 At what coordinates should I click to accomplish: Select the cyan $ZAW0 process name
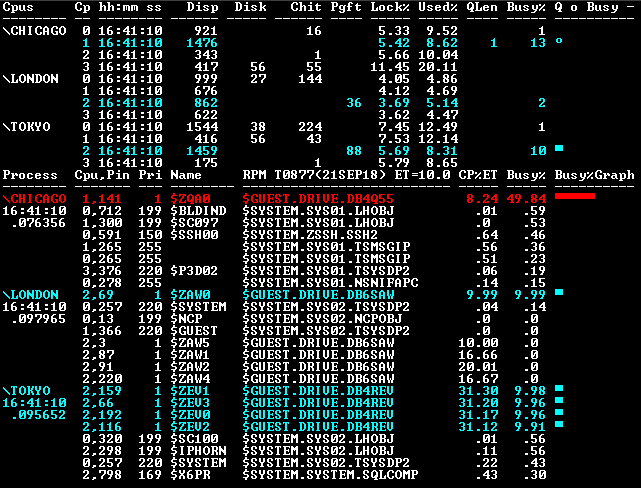191,295
